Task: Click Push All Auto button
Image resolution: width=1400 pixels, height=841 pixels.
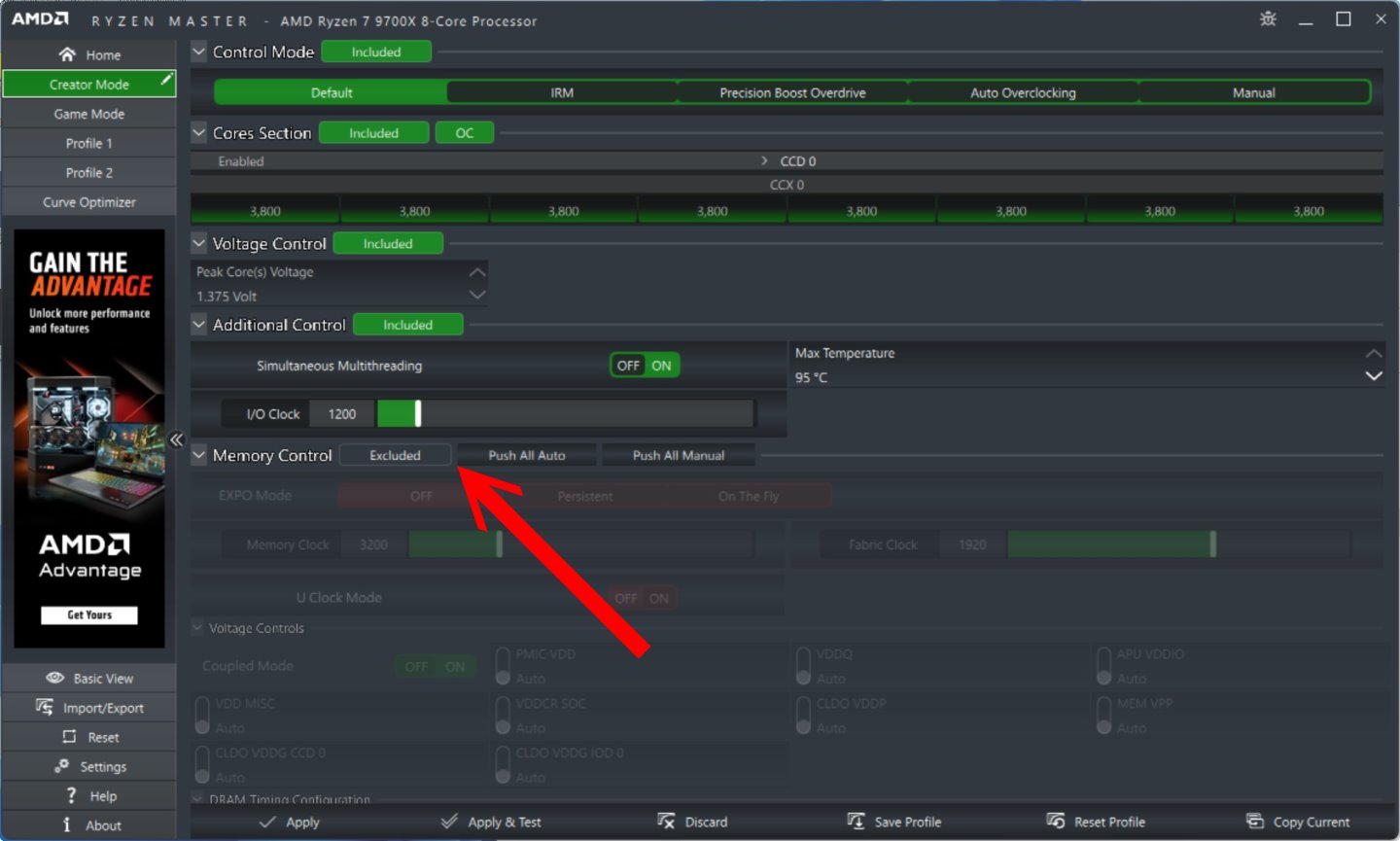Action: pos(527,455)
